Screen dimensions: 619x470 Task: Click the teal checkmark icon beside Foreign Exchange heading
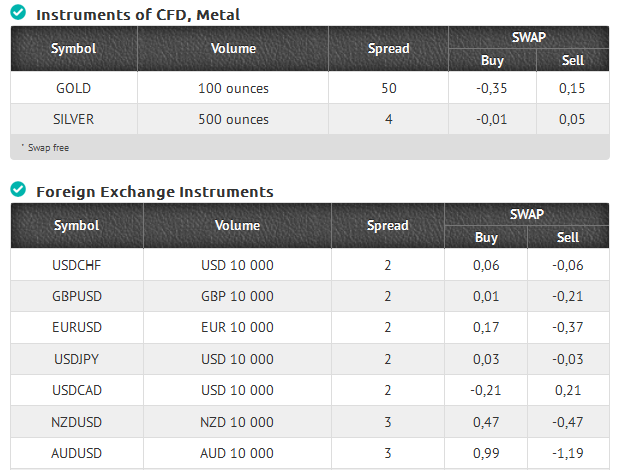pos(18,189)
